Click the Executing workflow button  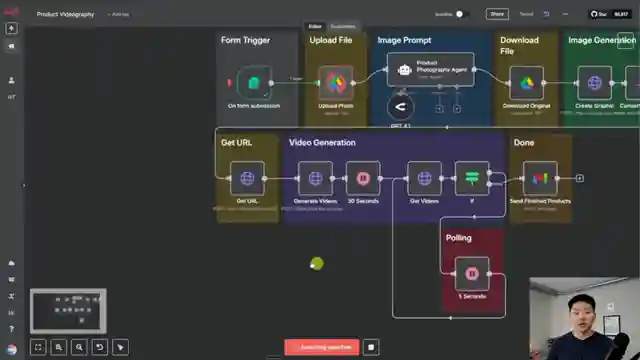[322, 347]
